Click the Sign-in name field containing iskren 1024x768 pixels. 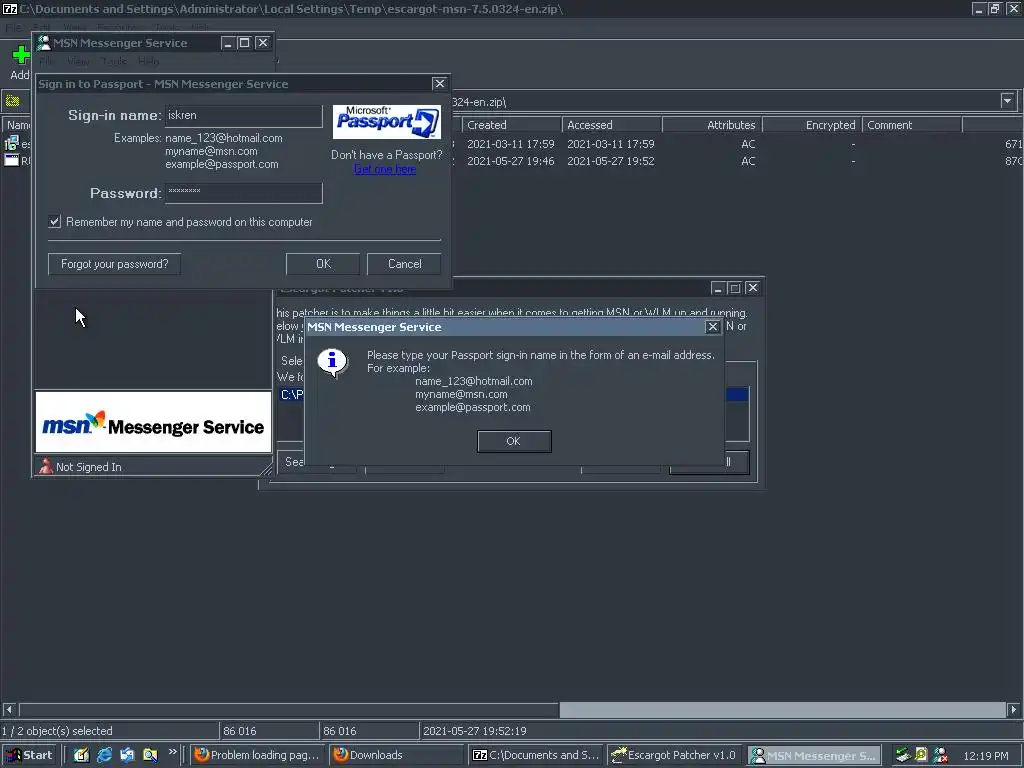244,116
